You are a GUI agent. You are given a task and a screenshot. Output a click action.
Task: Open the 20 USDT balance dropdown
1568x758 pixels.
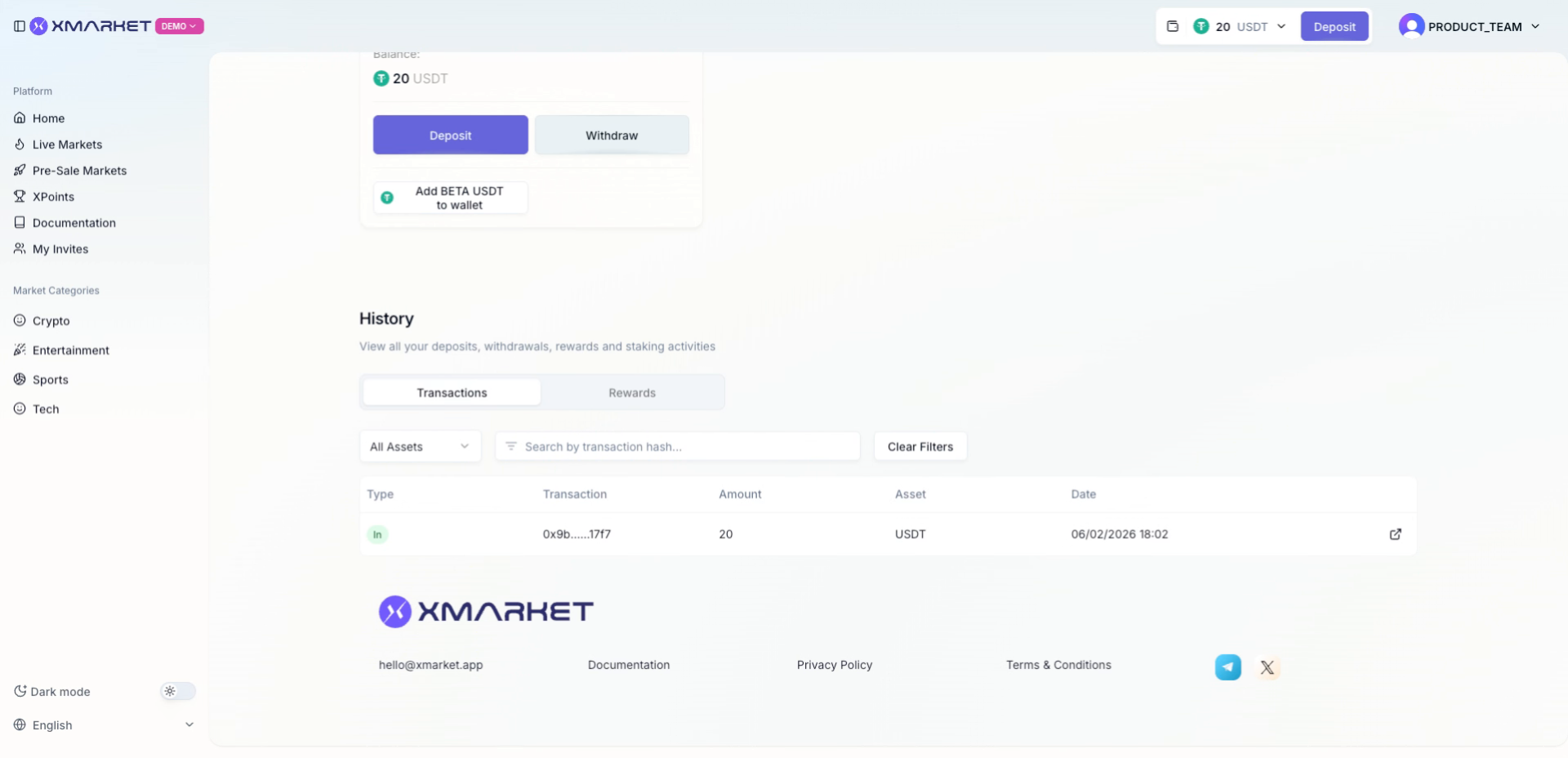pos(1240,26)
